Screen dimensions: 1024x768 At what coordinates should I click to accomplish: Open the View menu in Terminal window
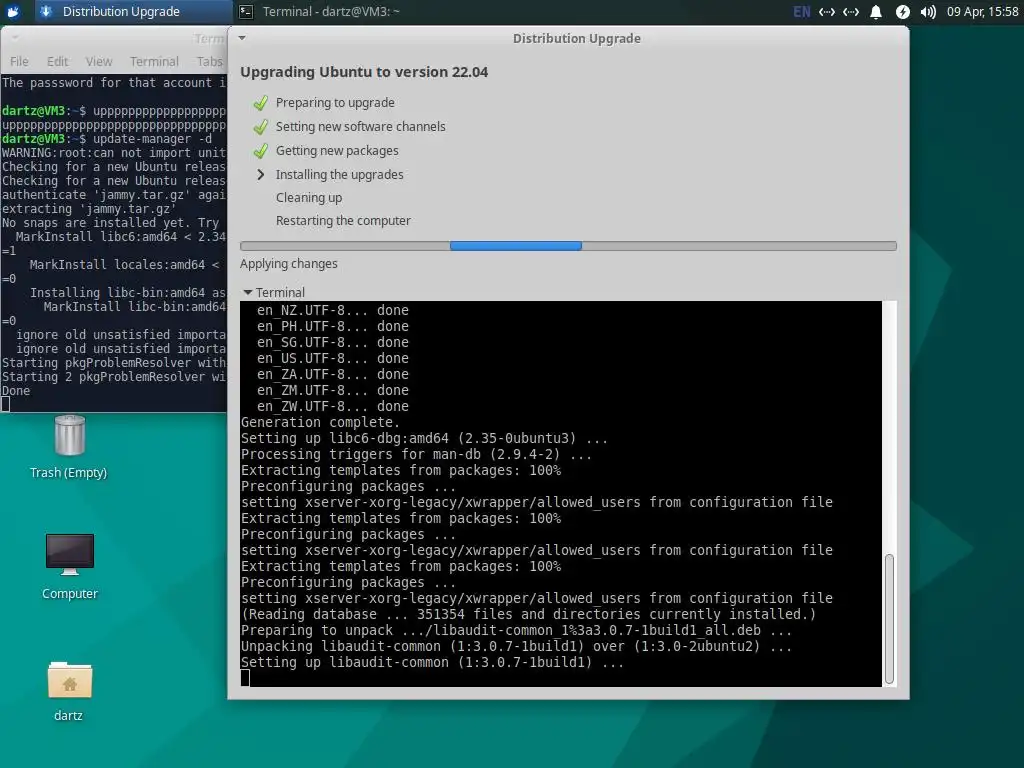coord(99,61)
